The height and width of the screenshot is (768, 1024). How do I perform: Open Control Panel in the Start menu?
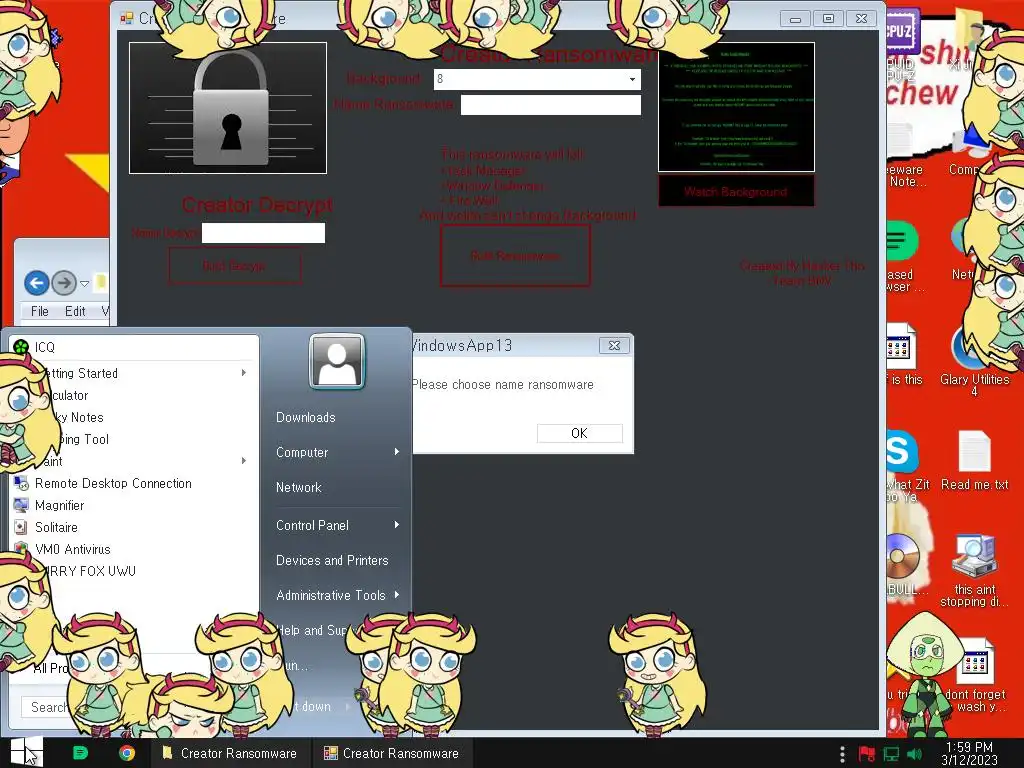coord(312,525)
